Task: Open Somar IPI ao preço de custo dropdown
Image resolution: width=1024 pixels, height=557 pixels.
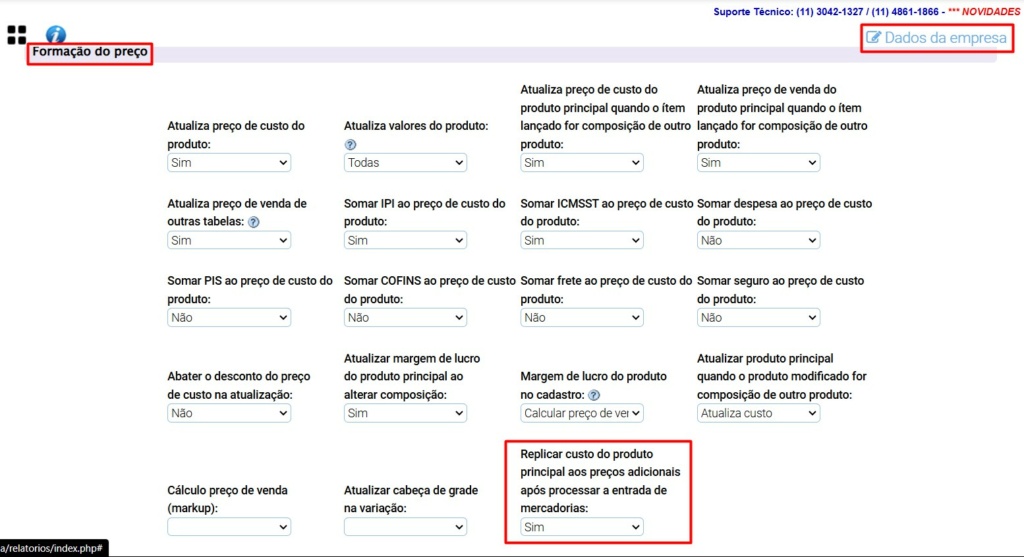Action: pos(405,240)
